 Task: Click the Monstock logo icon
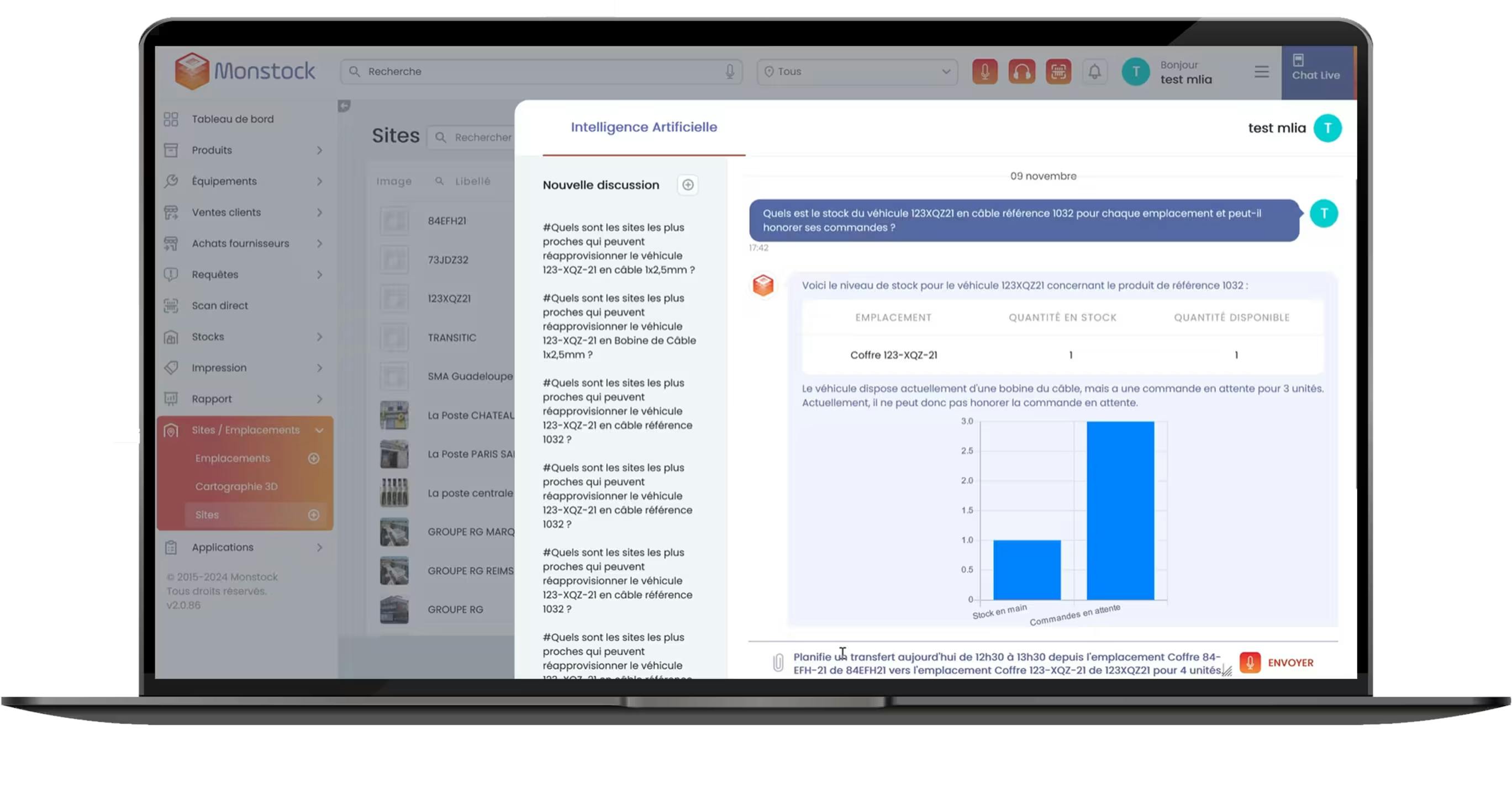click(x=191, y=70)
